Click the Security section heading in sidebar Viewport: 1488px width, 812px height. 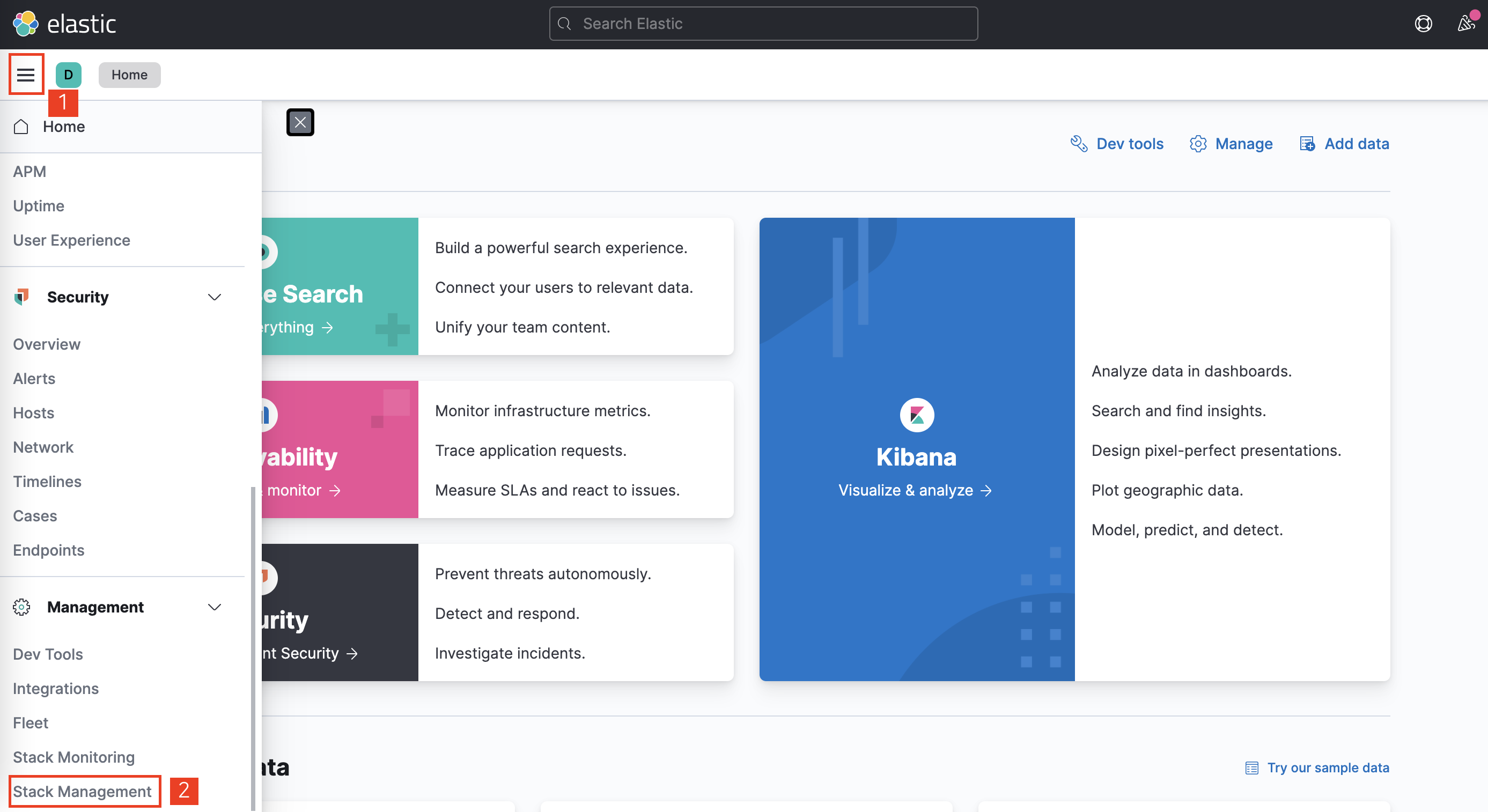point(78,297)
